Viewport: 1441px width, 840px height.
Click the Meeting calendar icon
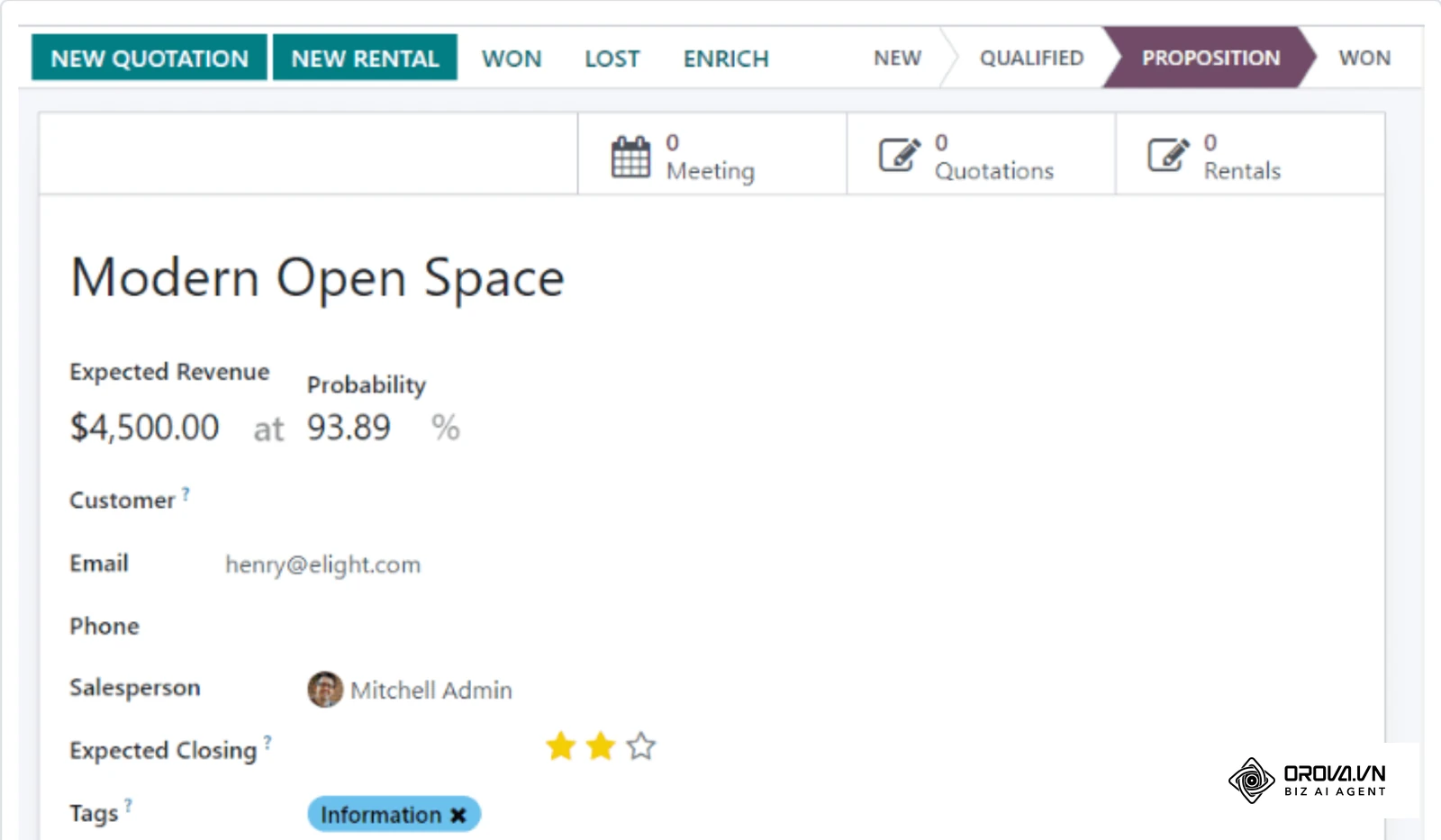click(x=630, y=157)
